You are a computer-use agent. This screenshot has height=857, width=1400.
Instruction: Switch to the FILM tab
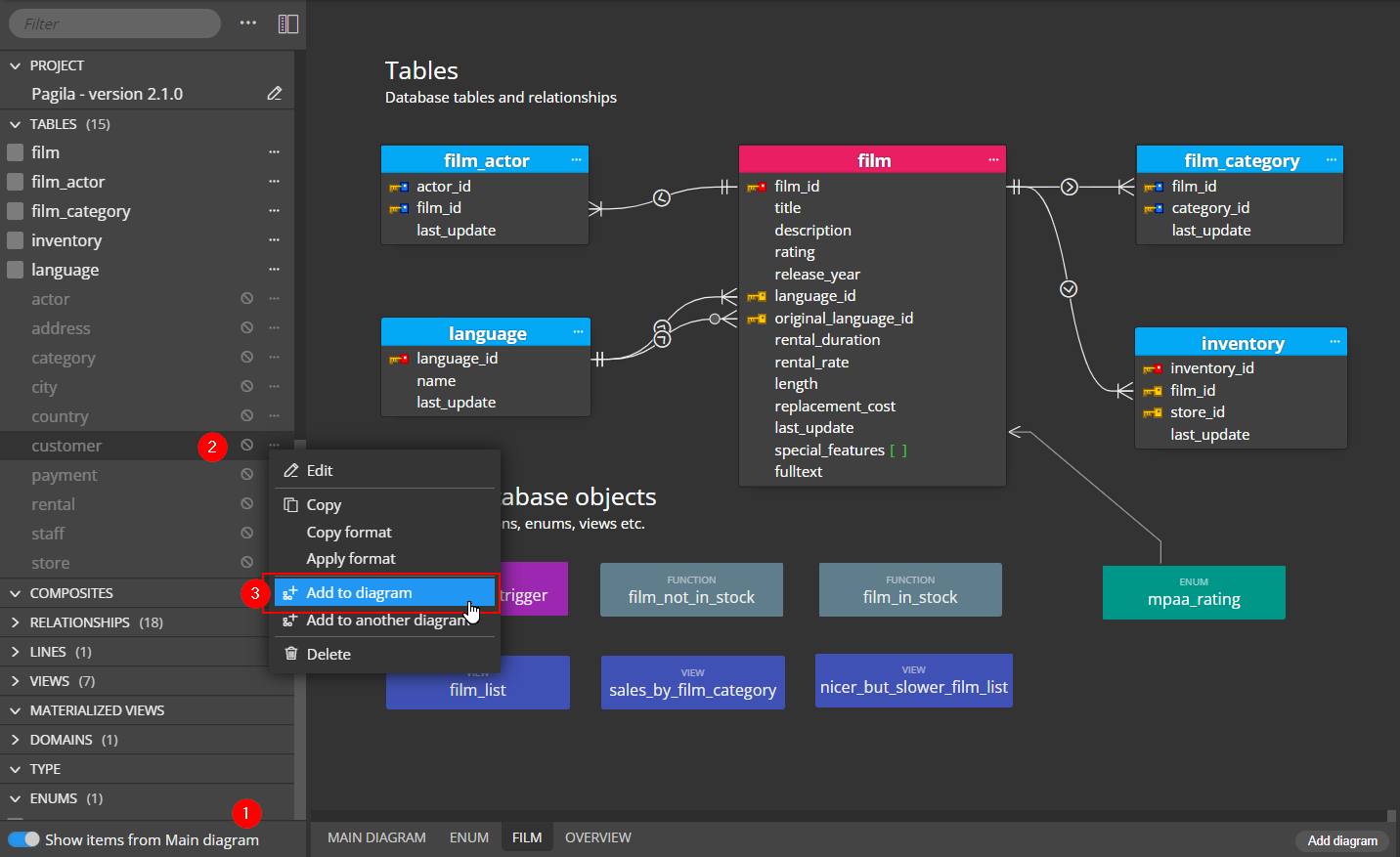point(527,837)
